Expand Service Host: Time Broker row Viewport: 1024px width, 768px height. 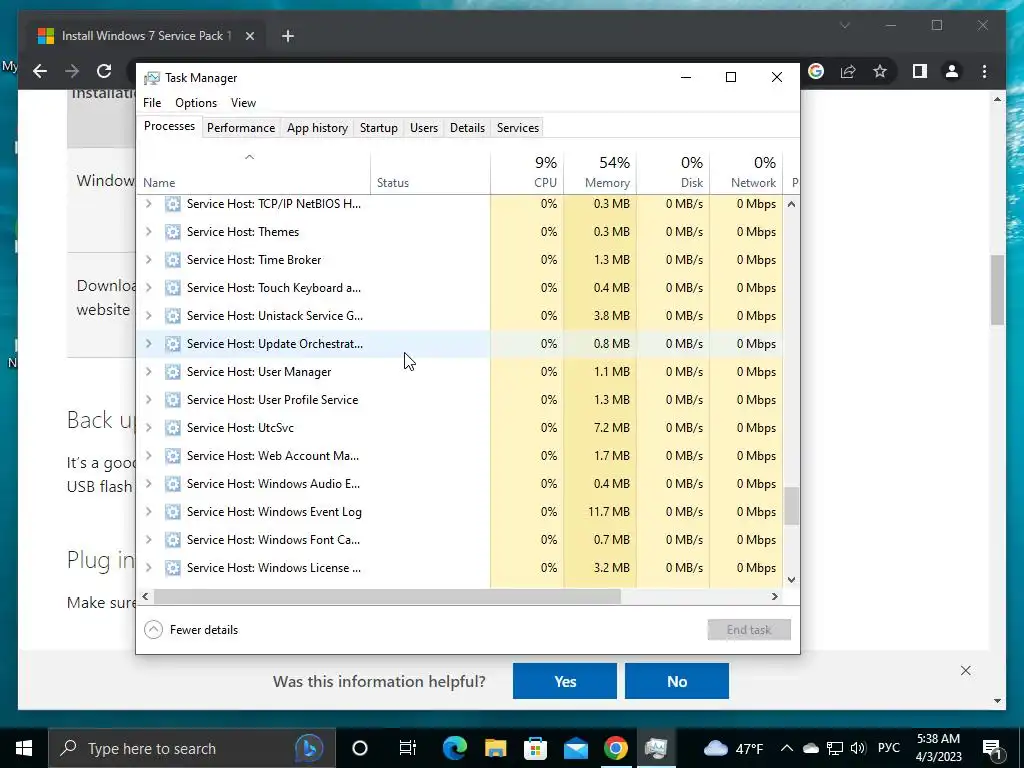point(149,260)
